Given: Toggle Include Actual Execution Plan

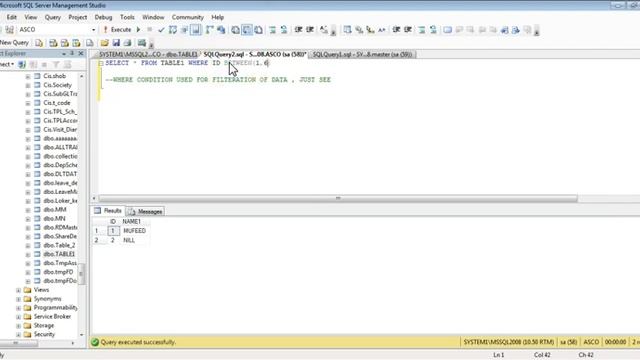Looking at the screenshot, I should [x=210, y=29].
